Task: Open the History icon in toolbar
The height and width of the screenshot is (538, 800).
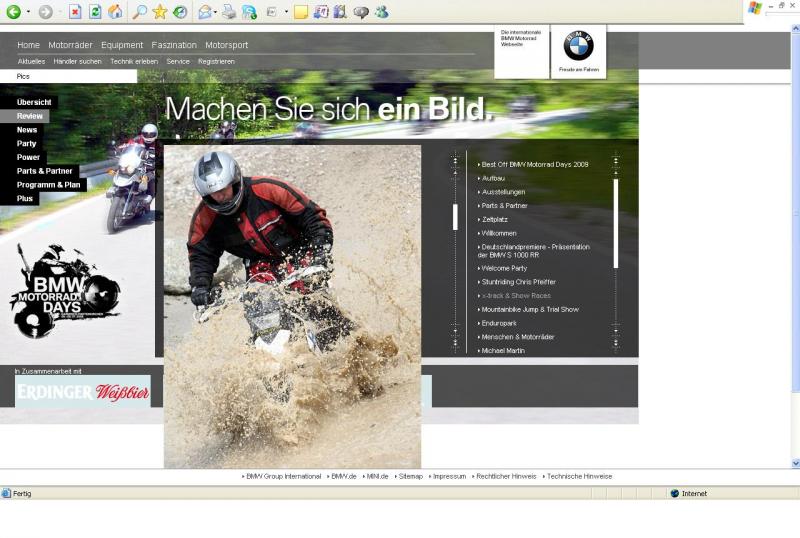Action: (x=180, y=12)
